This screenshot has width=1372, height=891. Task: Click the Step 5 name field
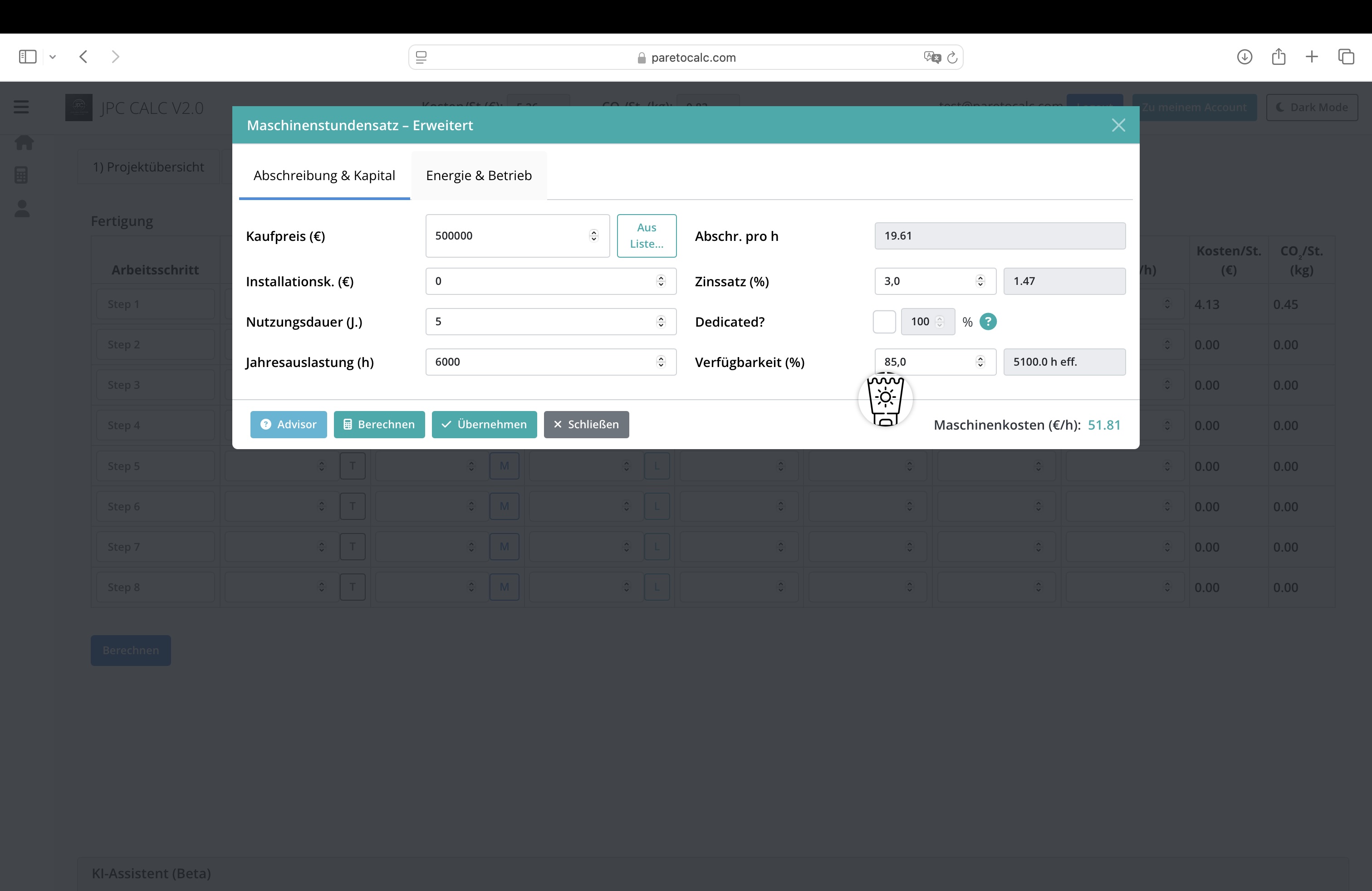(156, 465)
